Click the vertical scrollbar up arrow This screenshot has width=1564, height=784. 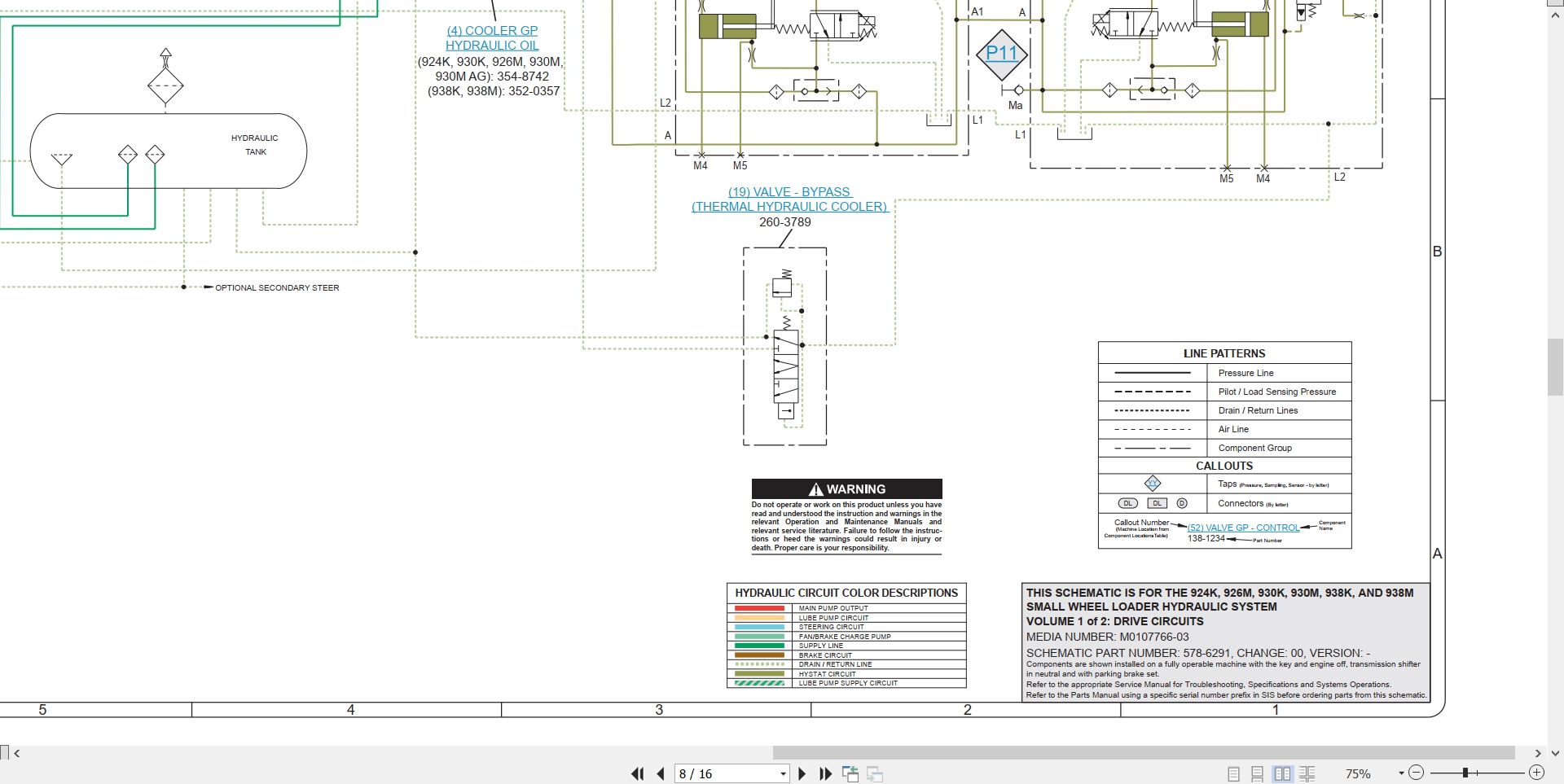tap(1556, 15)
